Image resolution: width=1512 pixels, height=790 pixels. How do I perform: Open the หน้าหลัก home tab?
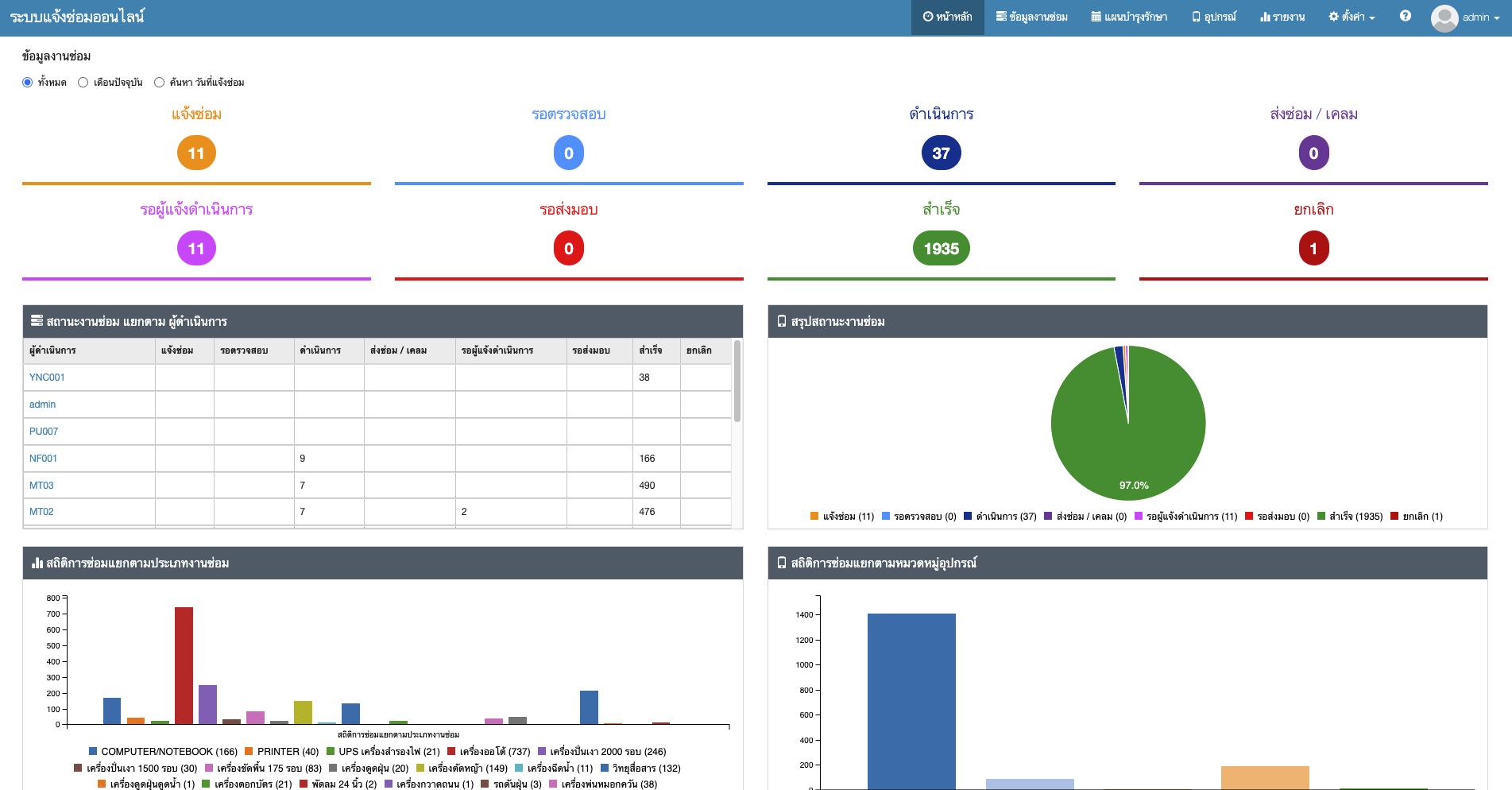click(x=947, y=17)
